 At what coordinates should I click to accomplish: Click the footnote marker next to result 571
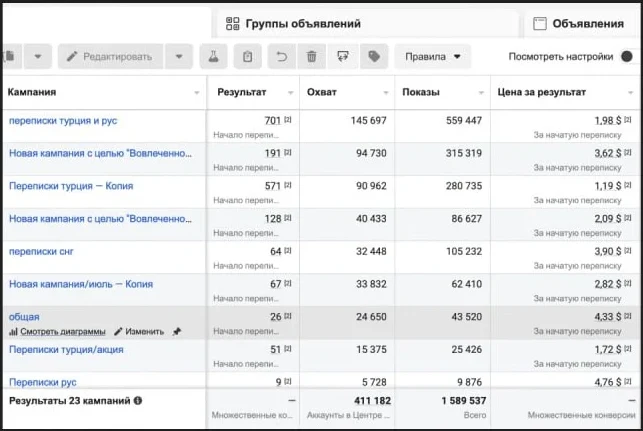coord(288,185)
